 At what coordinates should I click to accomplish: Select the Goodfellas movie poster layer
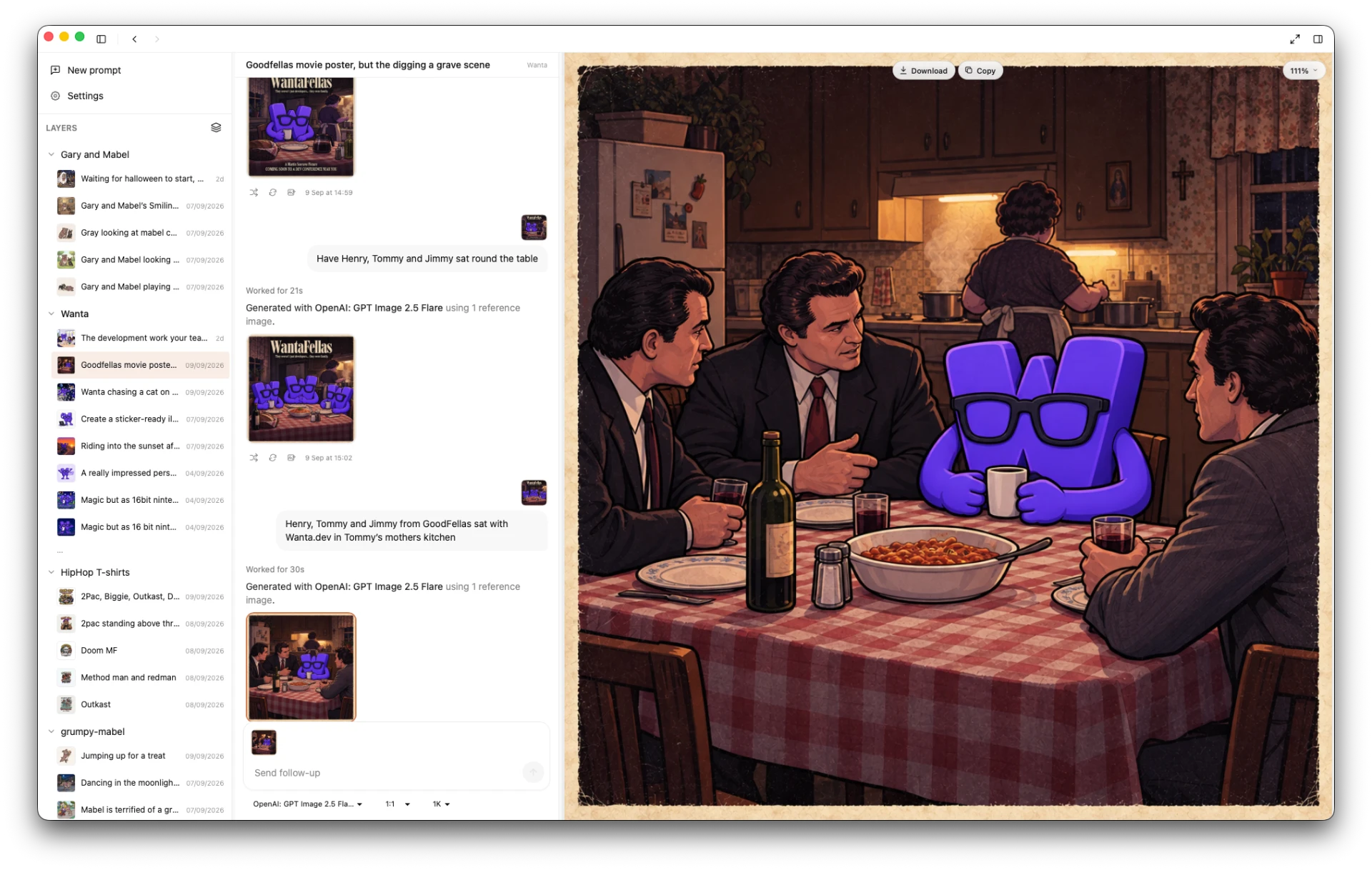pyautogui.click(x=140, y=365)
